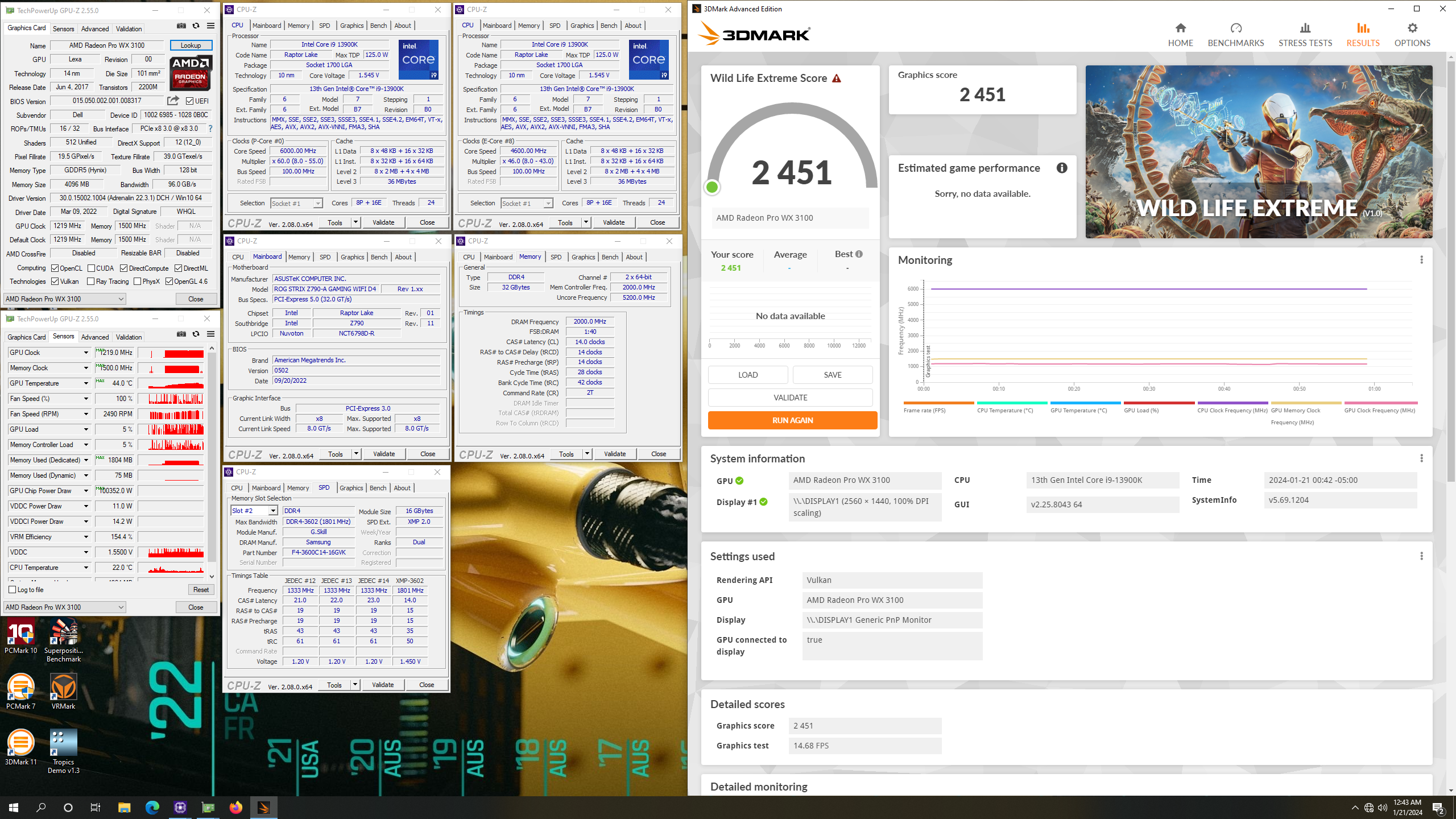Open Monitoring panel three-dot menu
The width and height of the screenshot is (1456, 819).
pyautogui.click(x=1421, y=260)
